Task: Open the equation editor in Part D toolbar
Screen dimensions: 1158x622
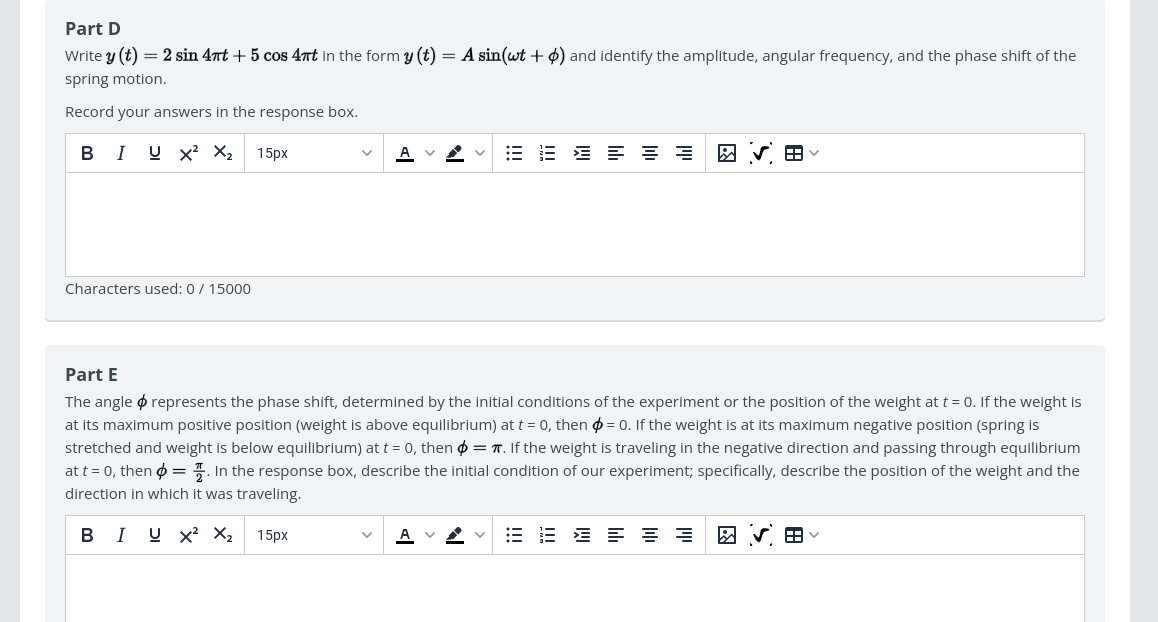Action: click(761, 153)
